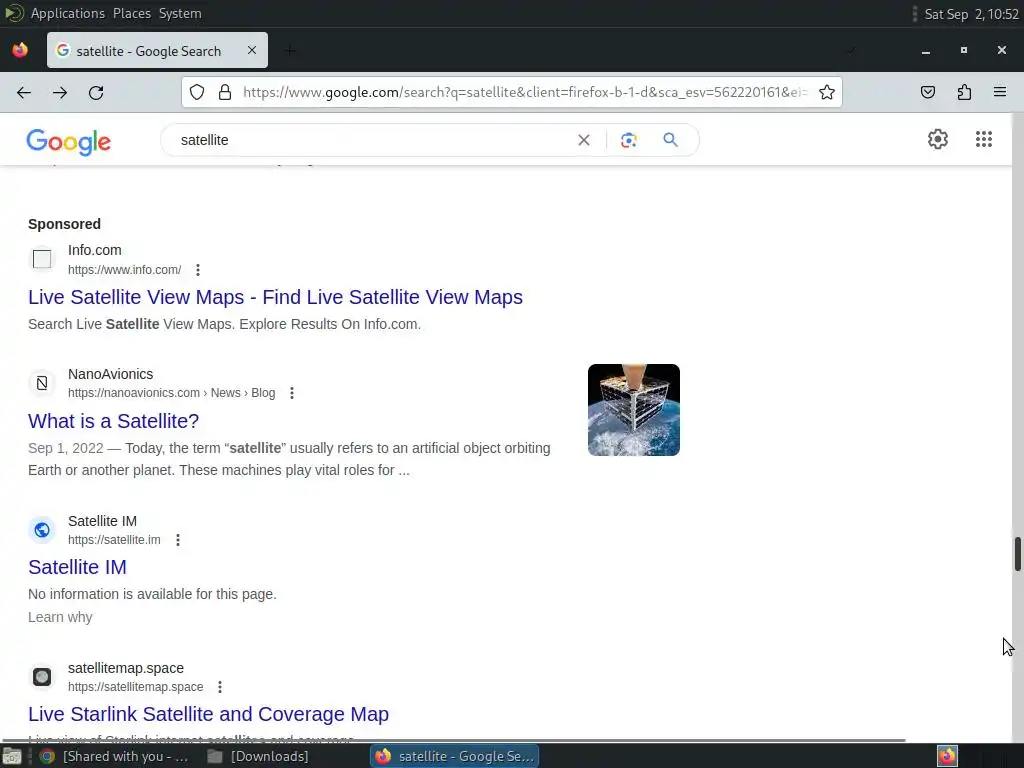Click the vertical scrollbar thumb
Viewport: 1024px width, 768px height.
1017,554
